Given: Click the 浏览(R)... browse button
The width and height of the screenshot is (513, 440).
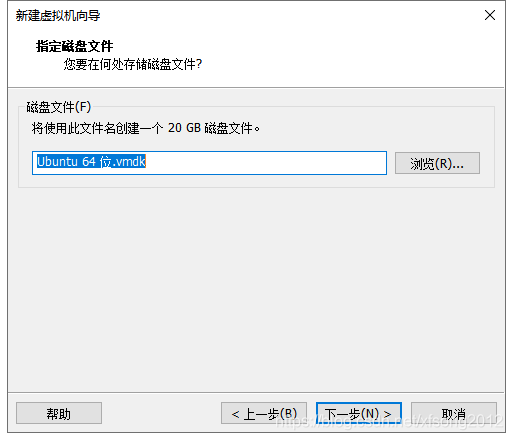Looking at the screenshot, I should tap(437, 163).
